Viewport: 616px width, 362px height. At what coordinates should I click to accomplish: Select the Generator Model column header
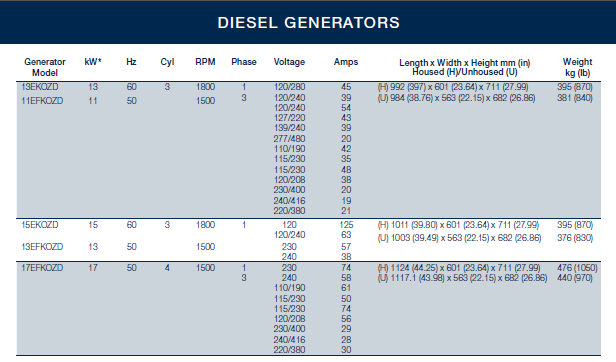(45, 67)
